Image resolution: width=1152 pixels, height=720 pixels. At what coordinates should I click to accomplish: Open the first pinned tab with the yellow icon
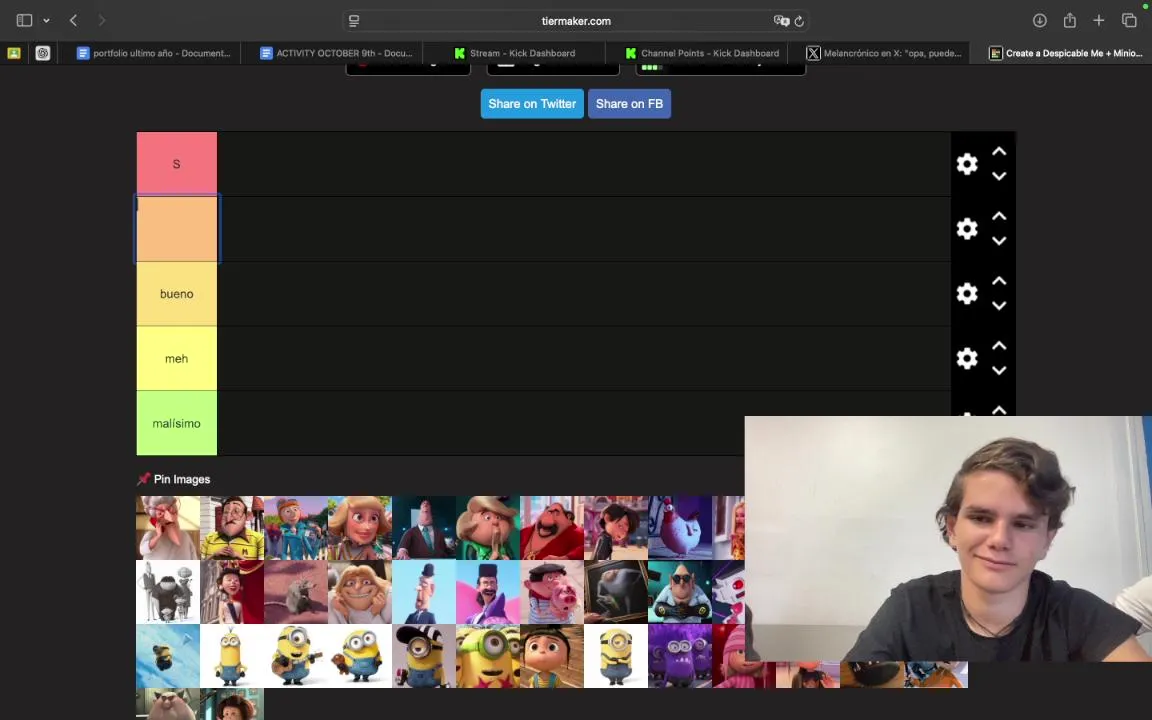click(14, 53)
